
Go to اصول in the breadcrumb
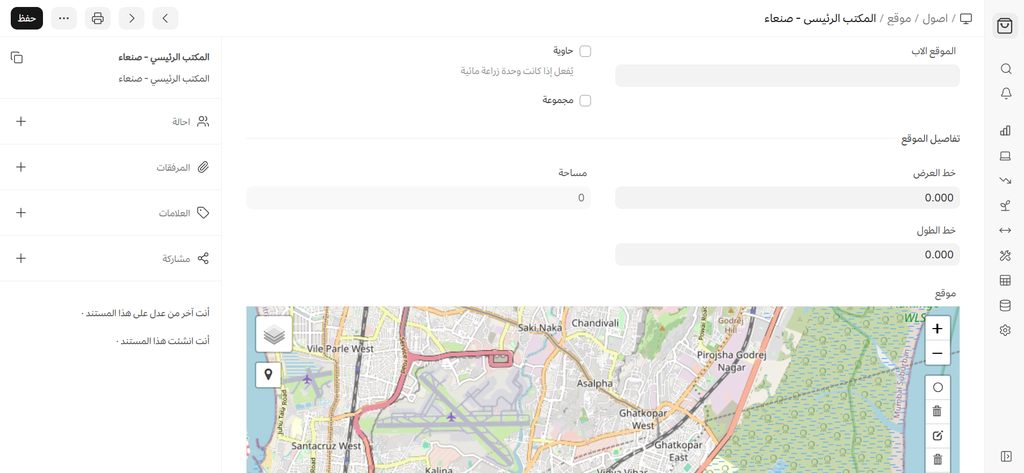[934, 18]
